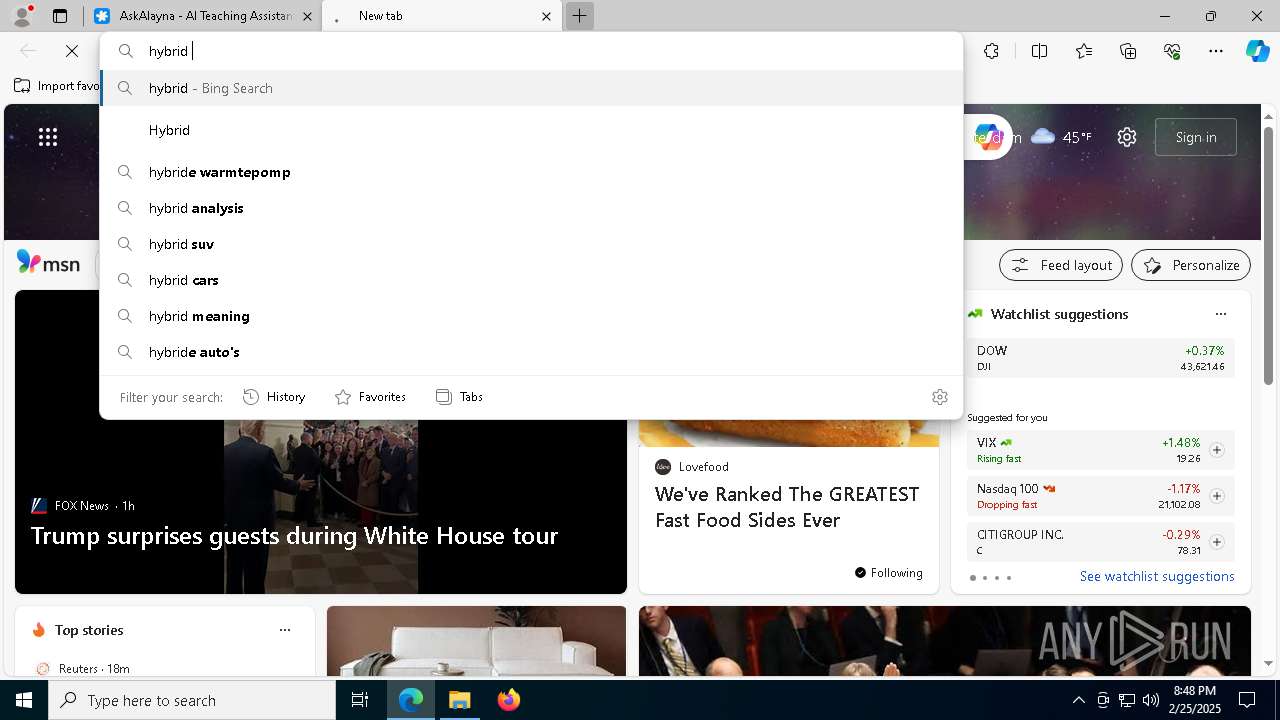Click Import favorites bookmark item
Screen dimensions: 1280x720
click(x=58, y=86)
